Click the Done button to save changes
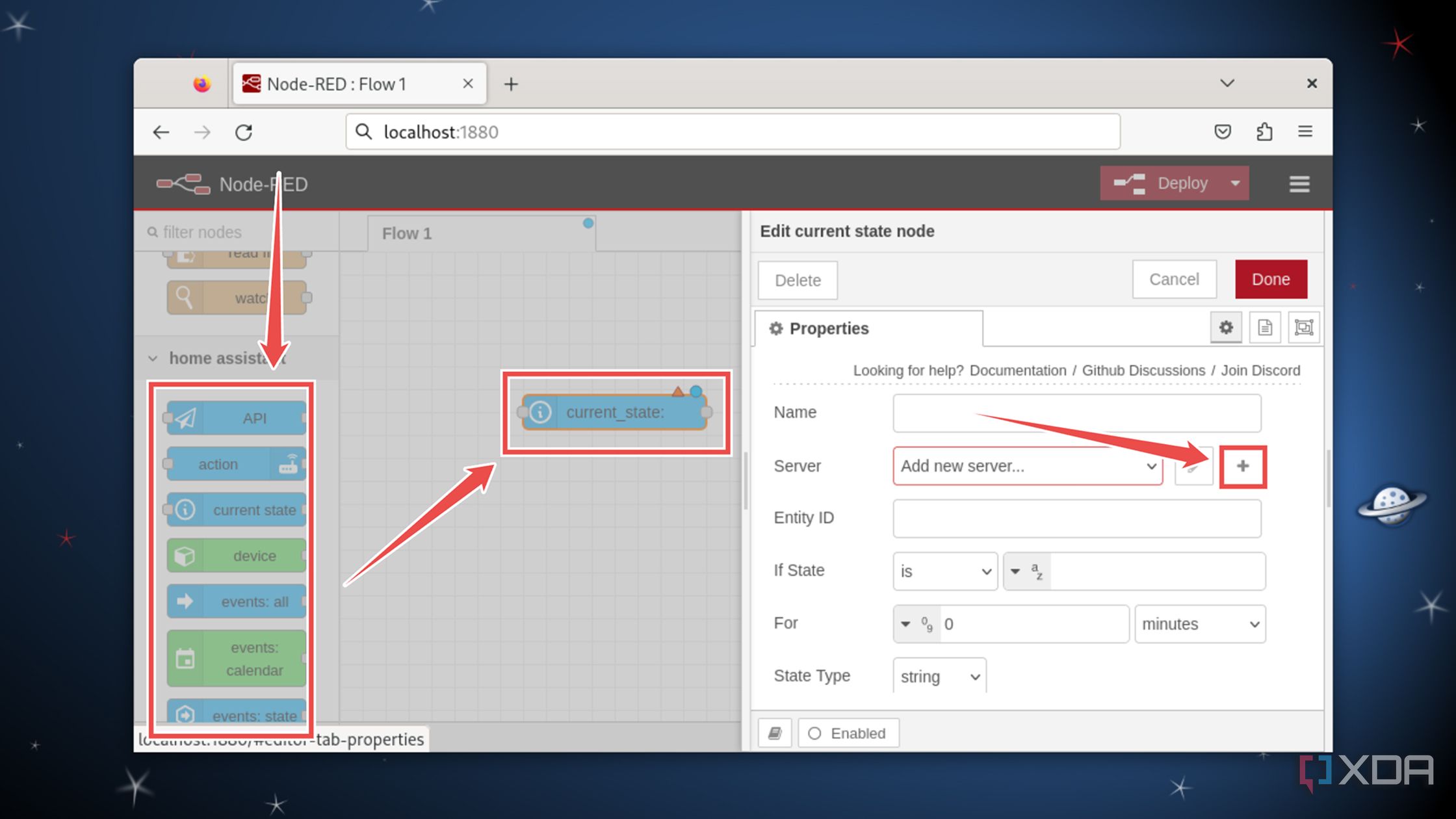1456x819 pixels. pyautogui.click(x=1270, y=279)
